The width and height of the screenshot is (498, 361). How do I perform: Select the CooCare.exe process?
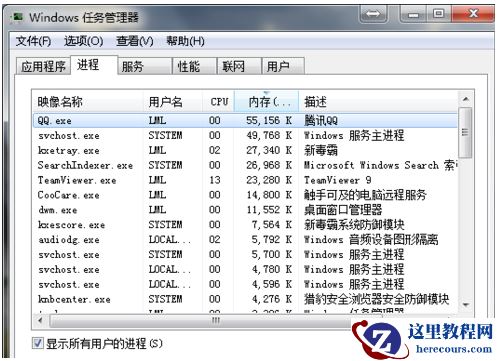(x=245, y=195)
